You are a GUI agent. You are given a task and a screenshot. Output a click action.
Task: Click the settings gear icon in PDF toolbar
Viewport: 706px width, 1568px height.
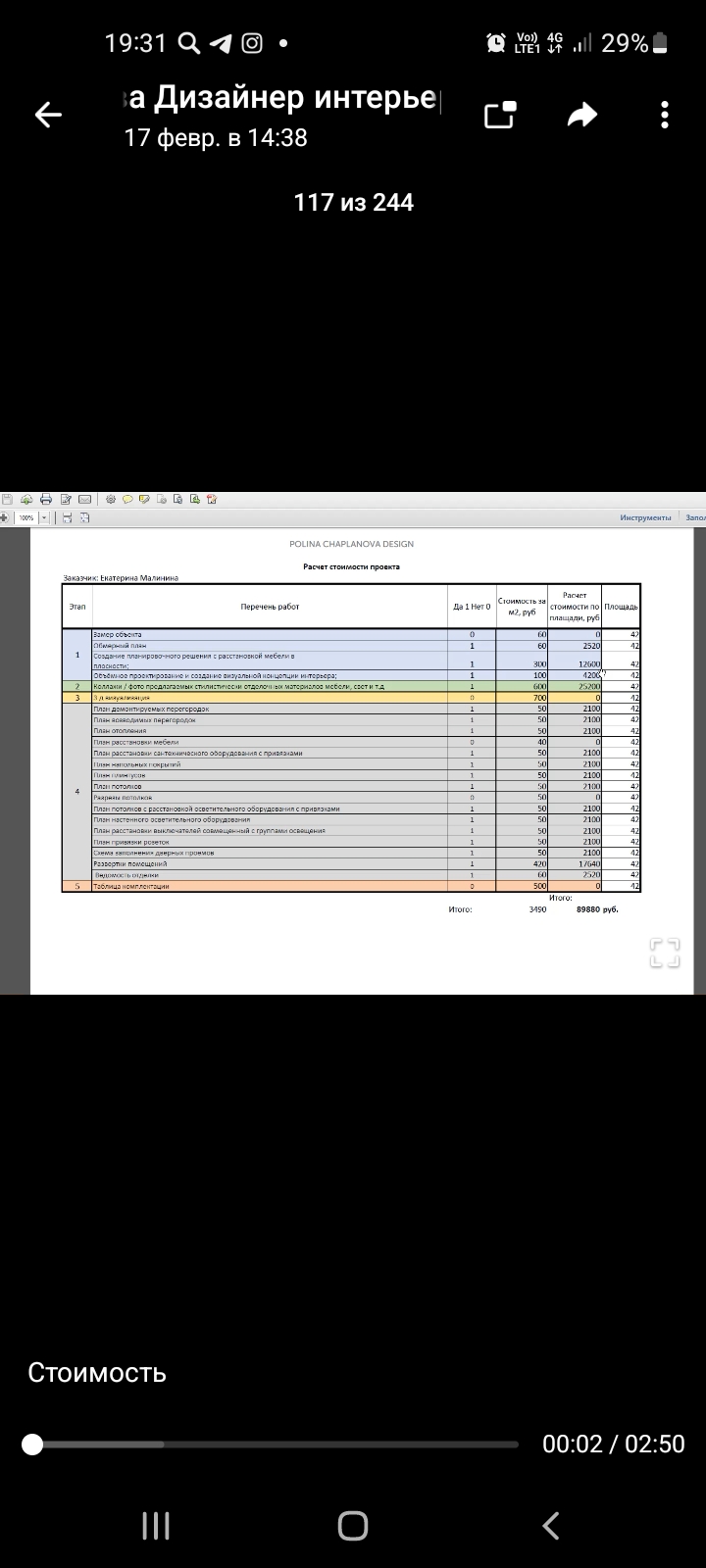coord(111,499)
